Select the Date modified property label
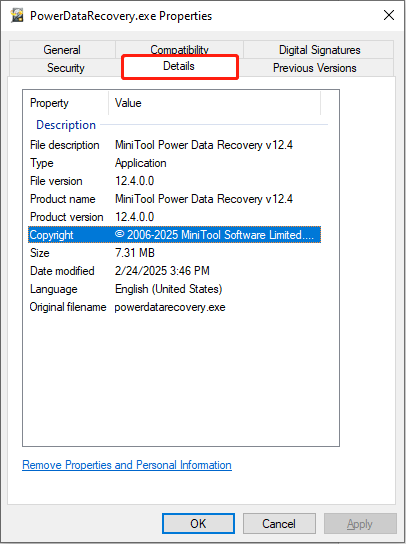Screen dimensions: 406x544 tap(62, 271)
